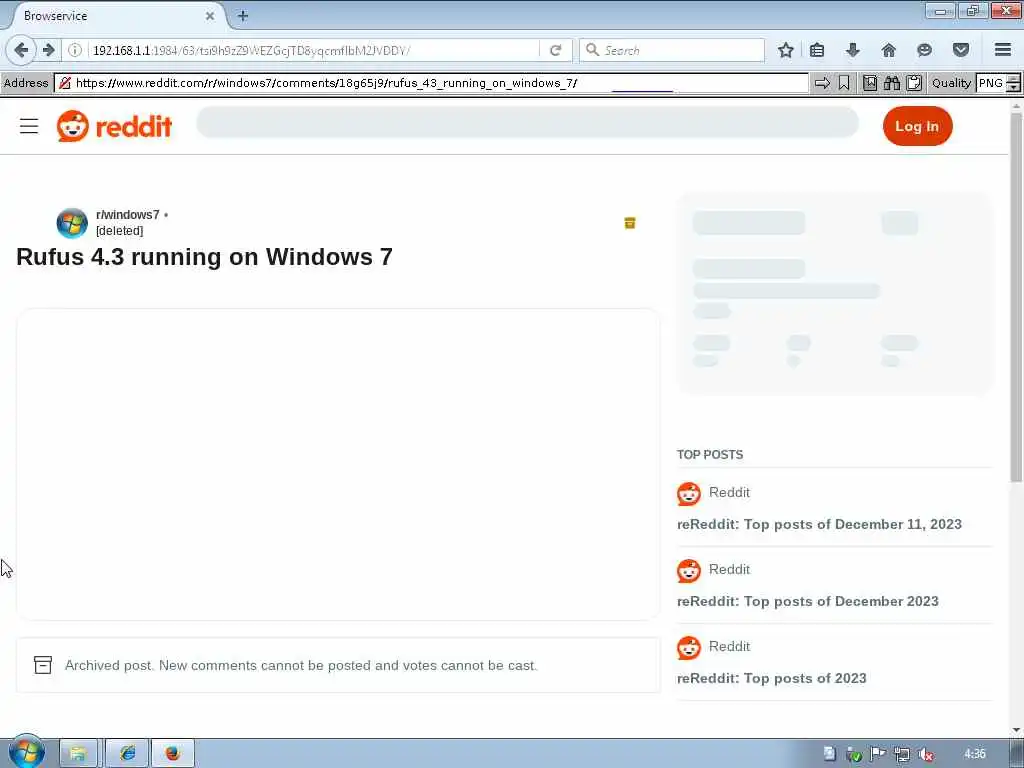Show the clock reading 4:36
Screen dimensions: 1024x768
(x=974, y=754)
